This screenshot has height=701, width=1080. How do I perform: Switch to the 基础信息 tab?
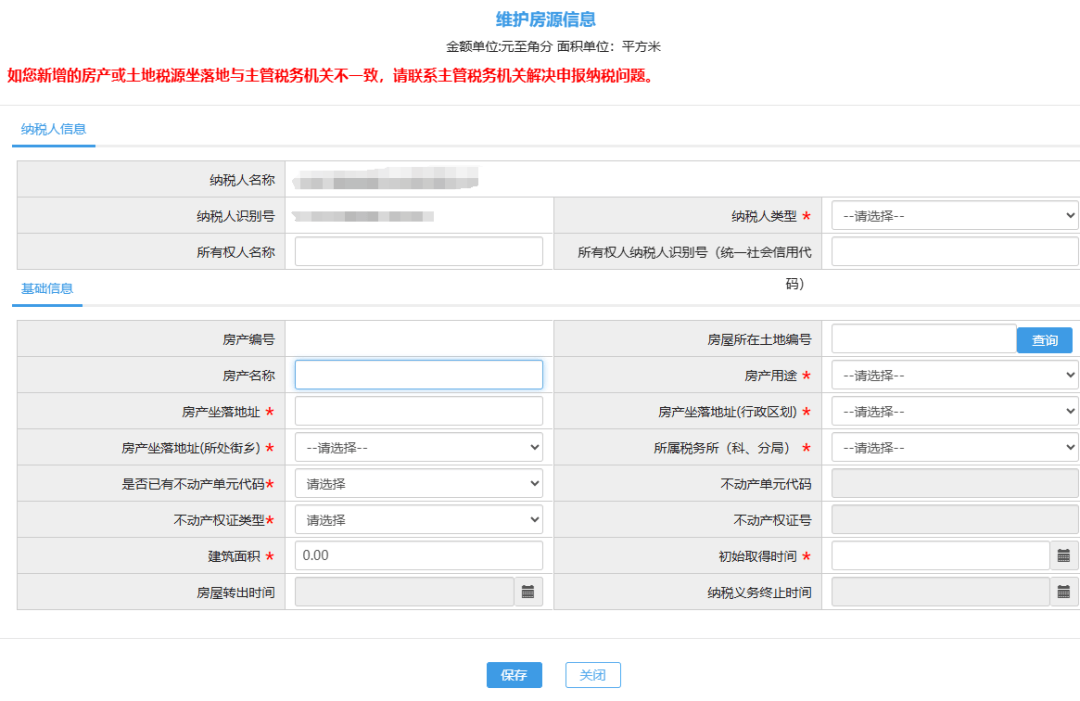click(46, 290)
